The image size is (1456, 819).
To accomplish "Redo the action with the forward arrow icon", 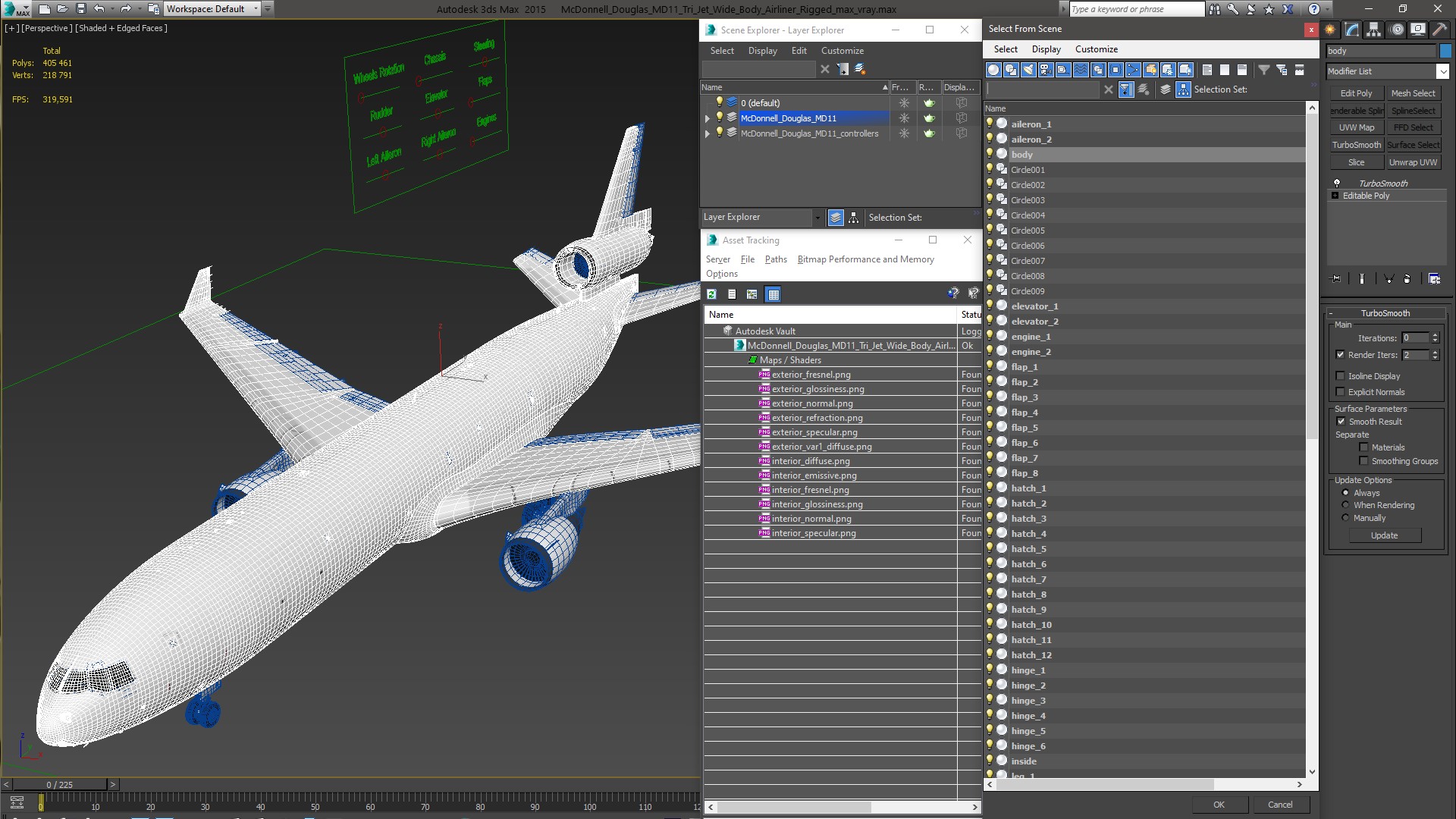I will tap(126, 9).
